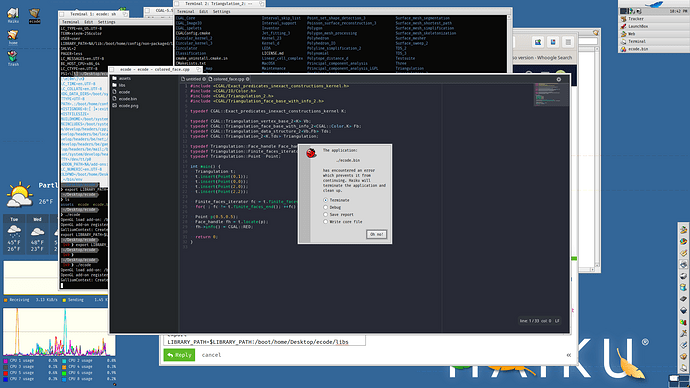The width and height of the screenshot is (690, 388).
Task: Click the cancel link beside Reply
Action: [211, 355]
